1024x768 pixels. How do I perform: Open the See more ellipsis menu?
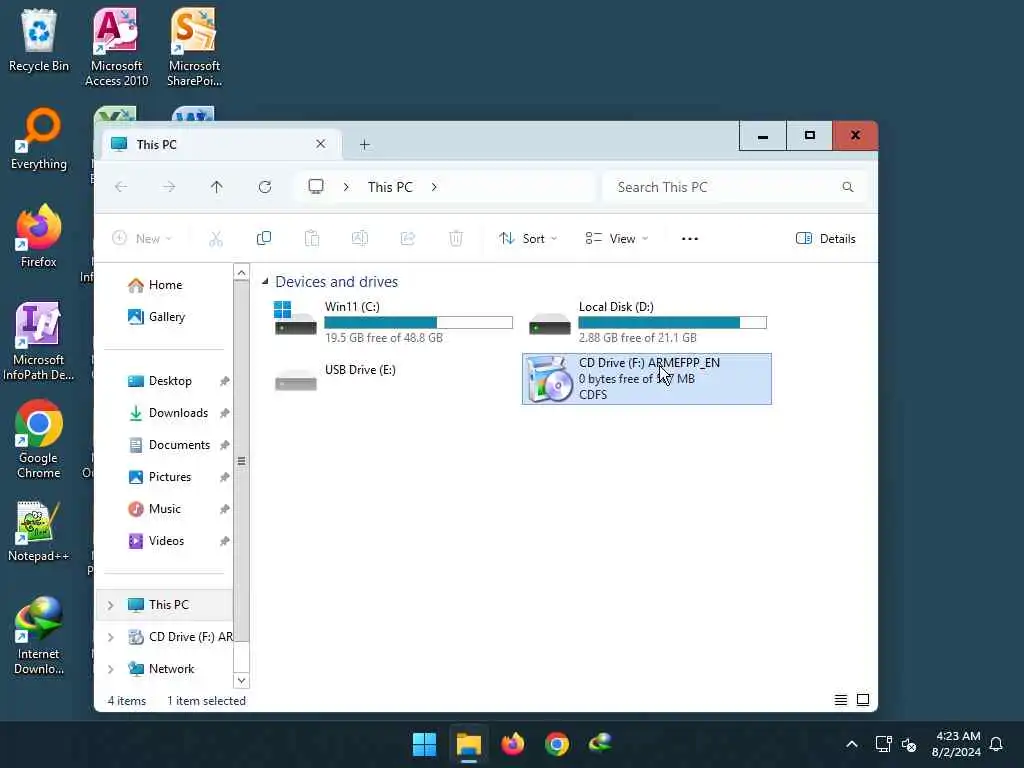tap(690, 239)
